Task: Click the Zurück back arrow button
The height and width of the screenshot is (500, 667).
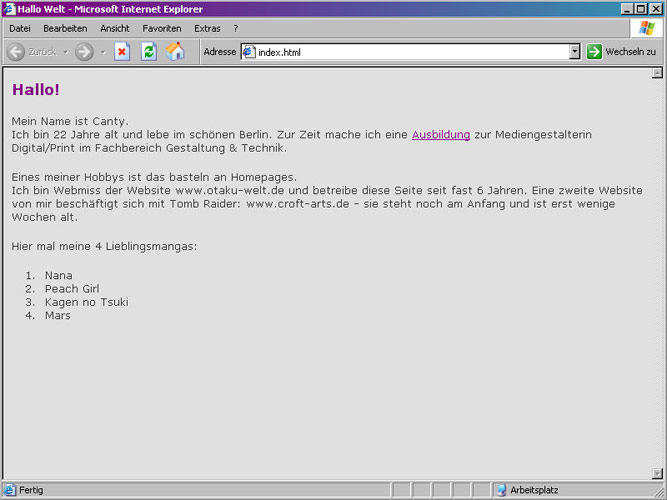Action: 16,52
